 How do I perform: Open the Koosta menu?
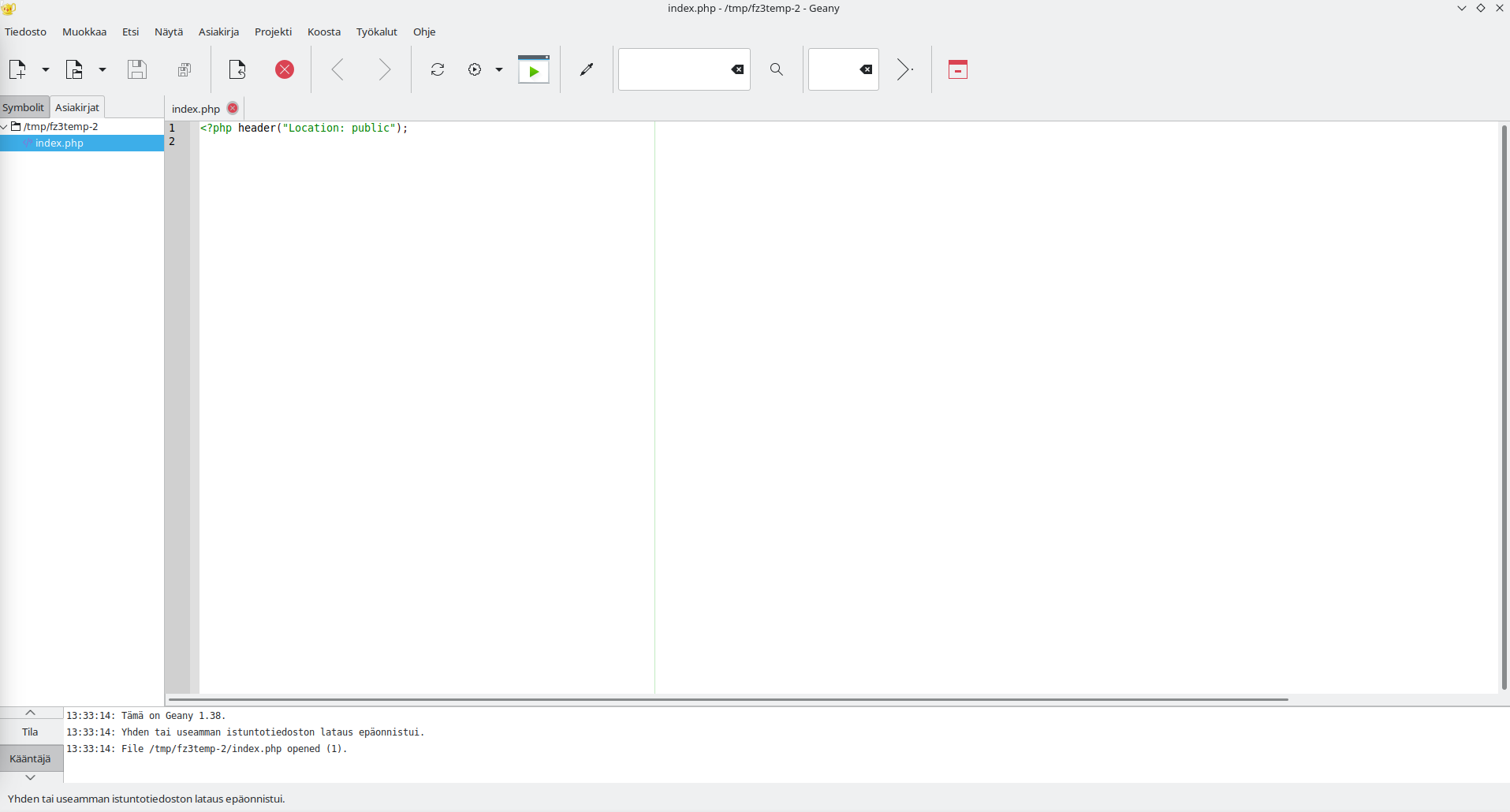pos(324,32)
